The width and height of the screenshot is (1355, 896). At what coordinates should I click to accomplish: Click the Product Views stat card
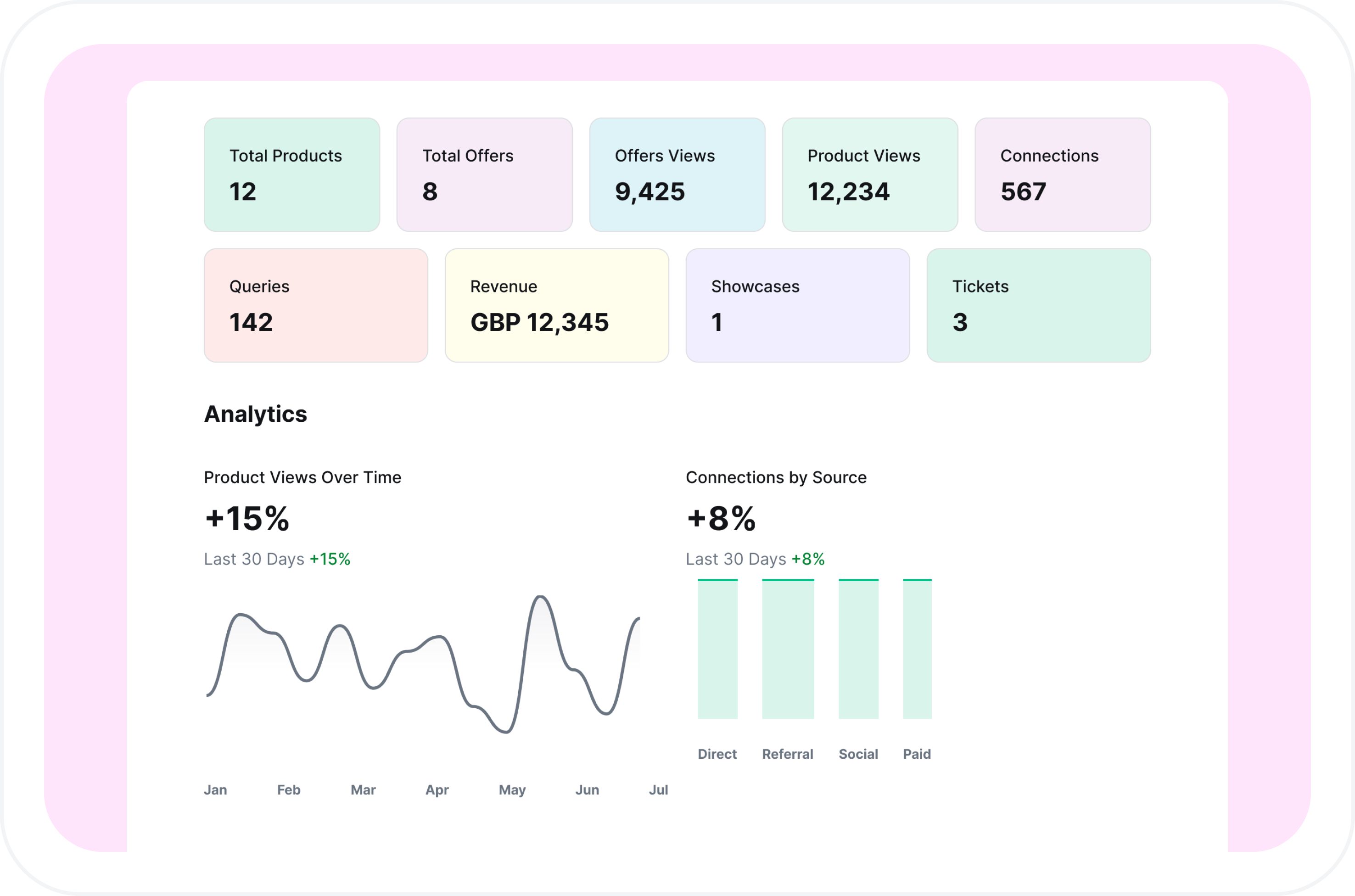coord(869,174)
